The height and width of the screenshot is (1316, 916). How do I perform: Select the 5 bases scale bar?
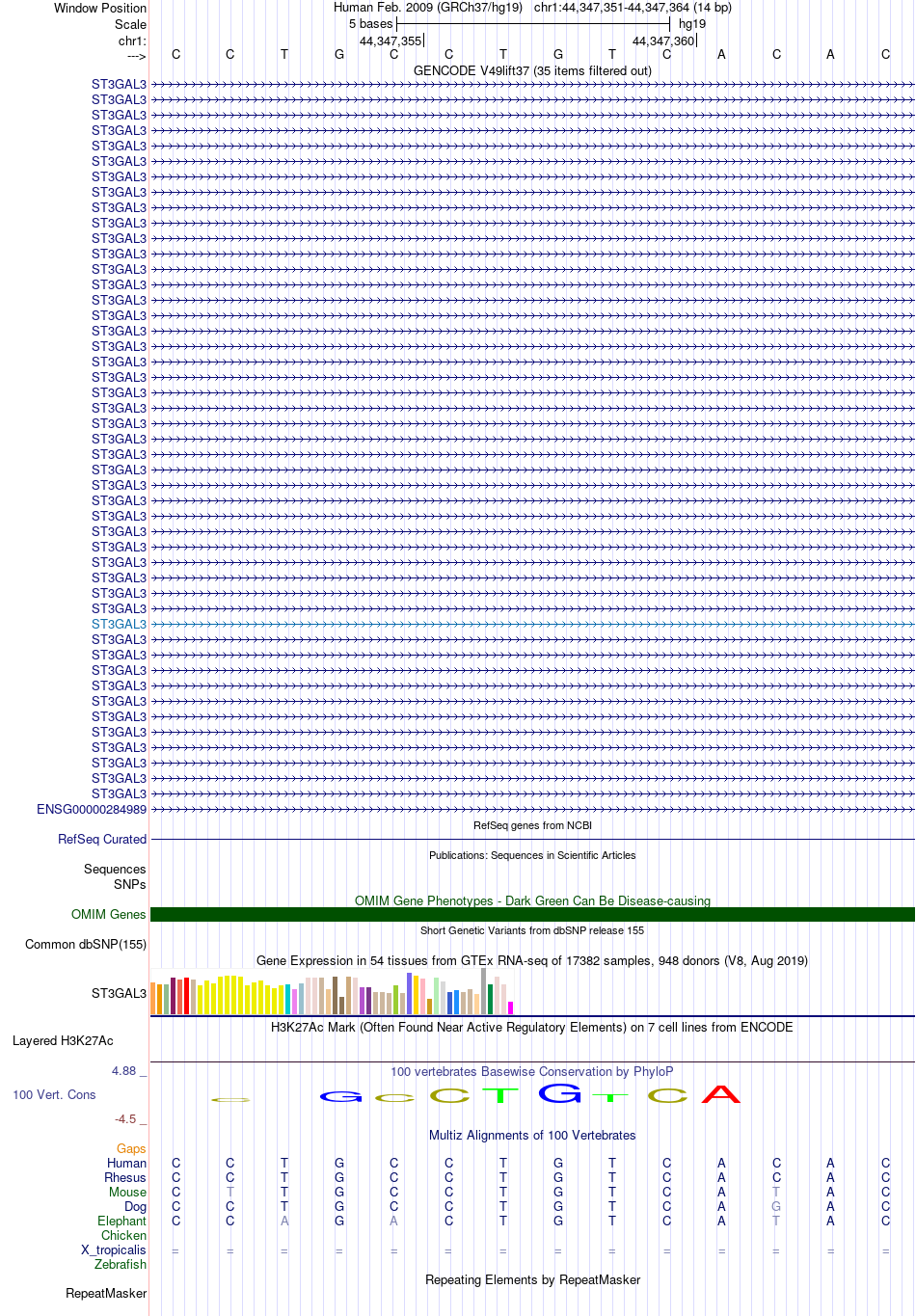point(533,23)
